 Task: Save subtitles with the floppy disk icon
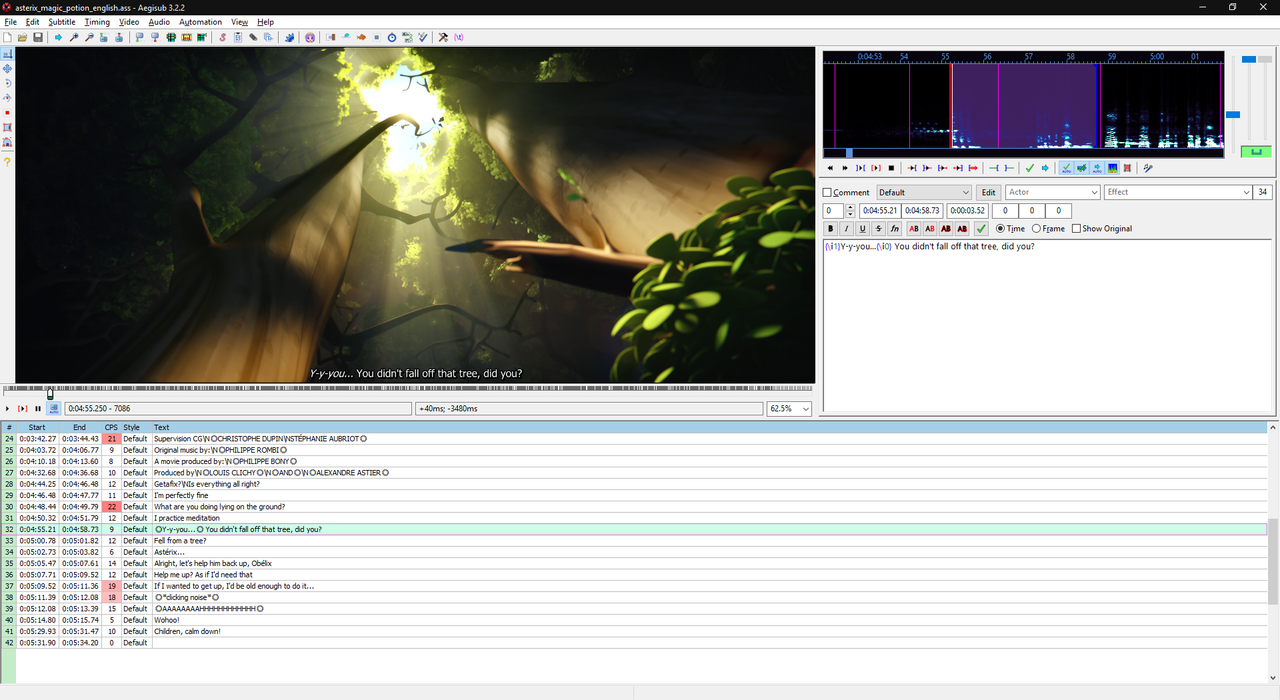[38, 37]
